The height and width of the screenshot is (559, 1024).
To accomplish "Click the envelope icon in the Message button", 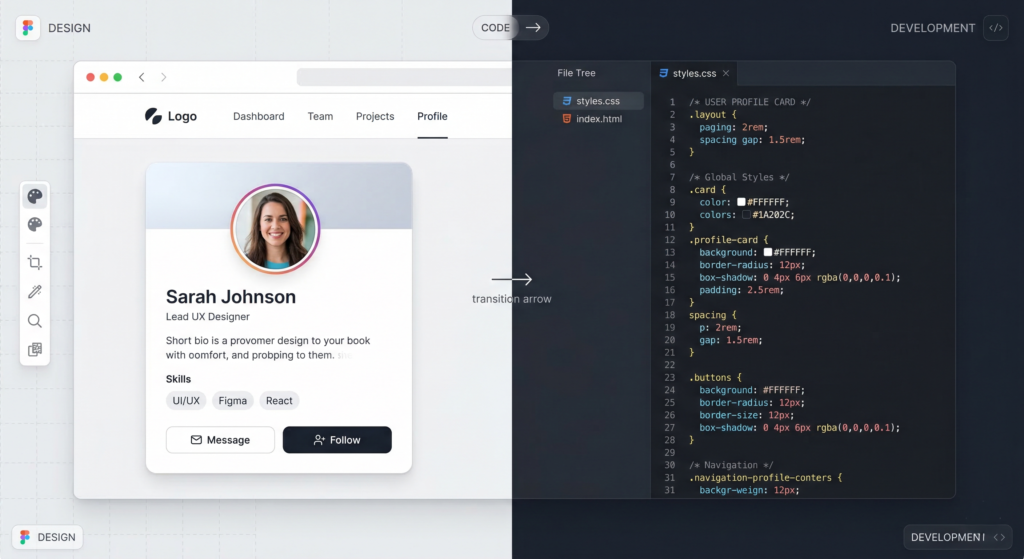I will 196,440.
